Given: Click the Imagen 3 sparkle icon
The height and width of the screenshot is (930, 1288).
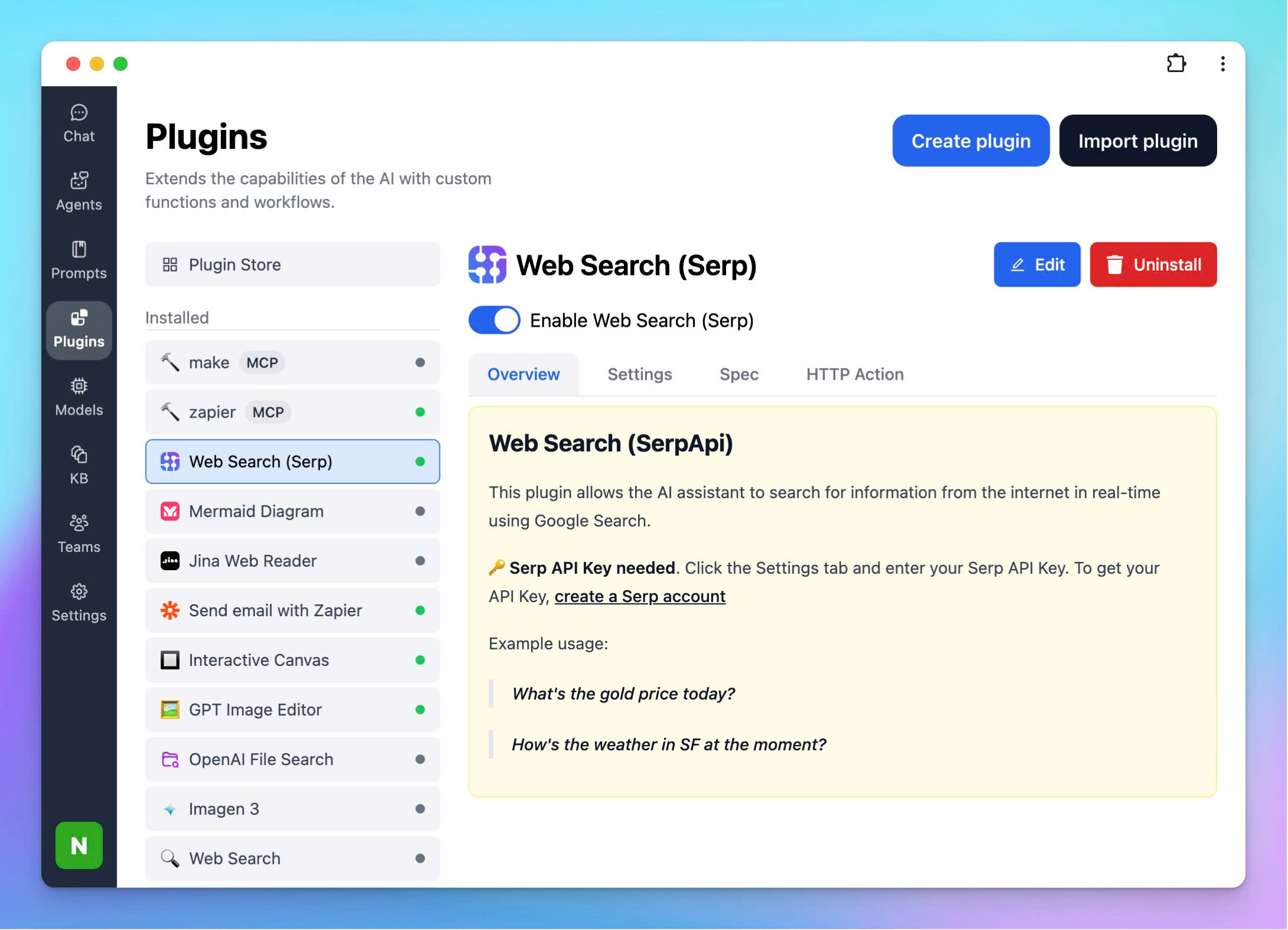Looking at the screenshot, I should [x=170, y=809].
